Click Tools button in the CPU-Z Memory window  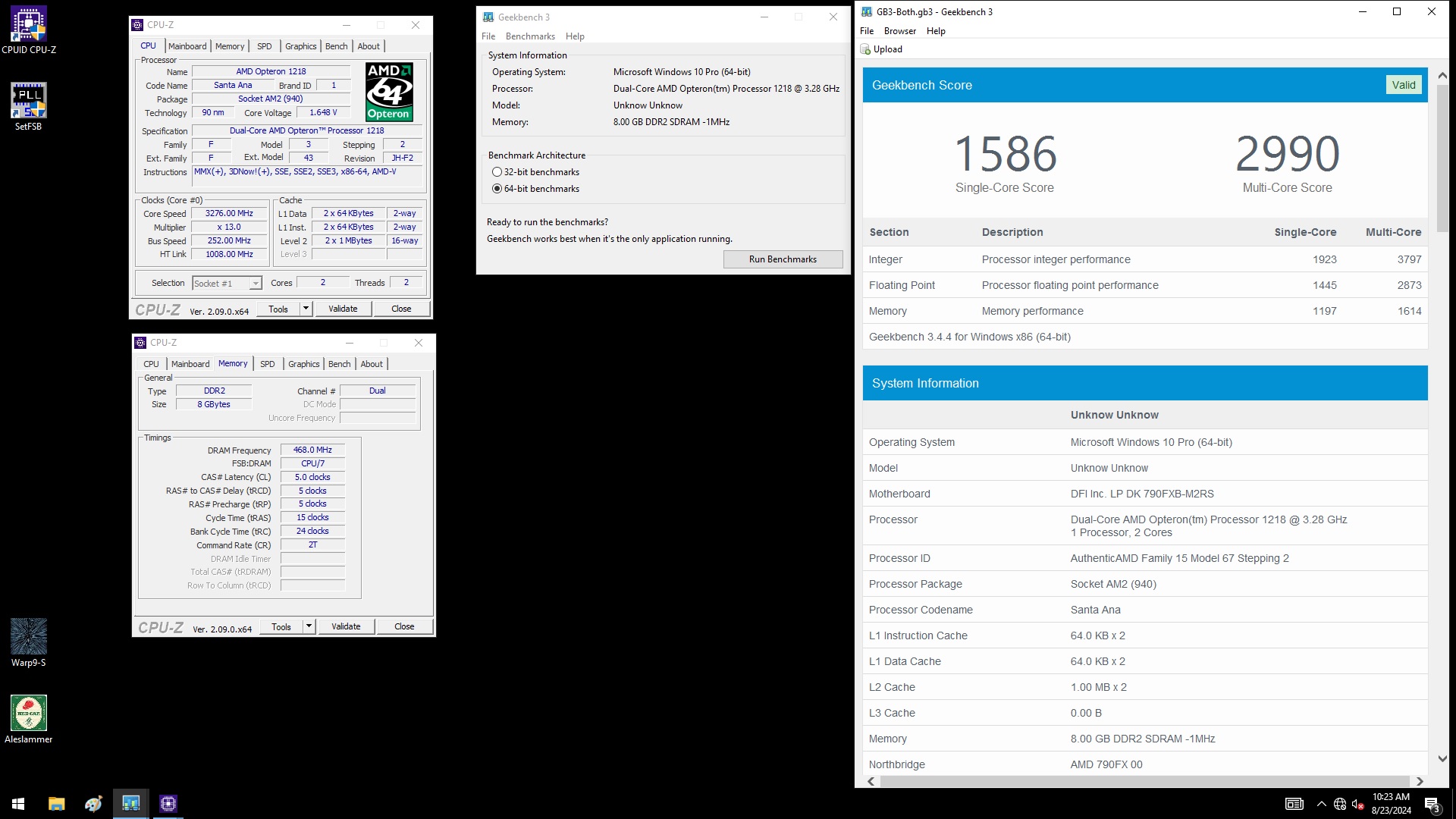281,626
